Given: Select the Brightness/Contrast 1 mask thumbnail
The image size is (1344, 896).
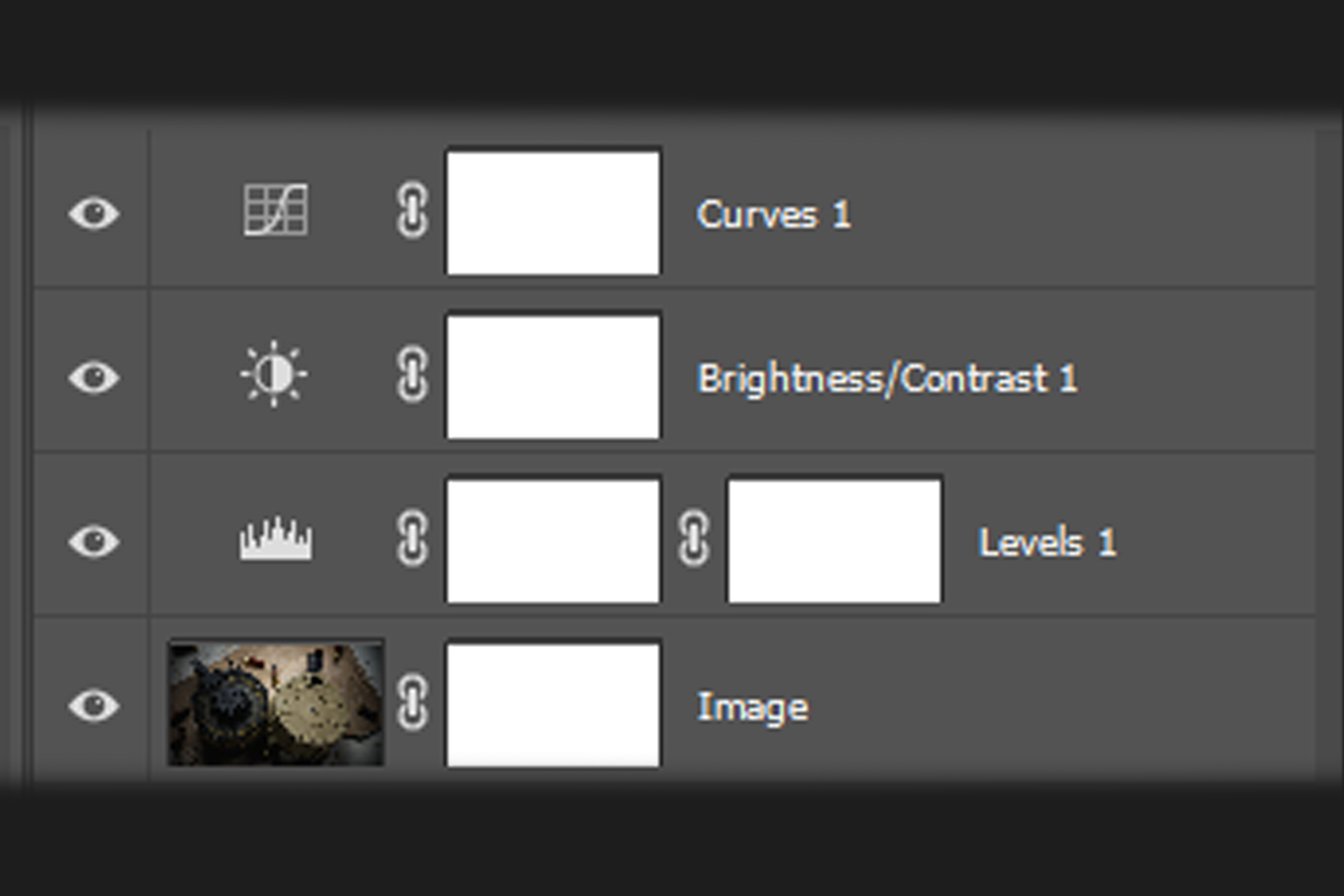Looking at the screenshot, I should (553, 376).
